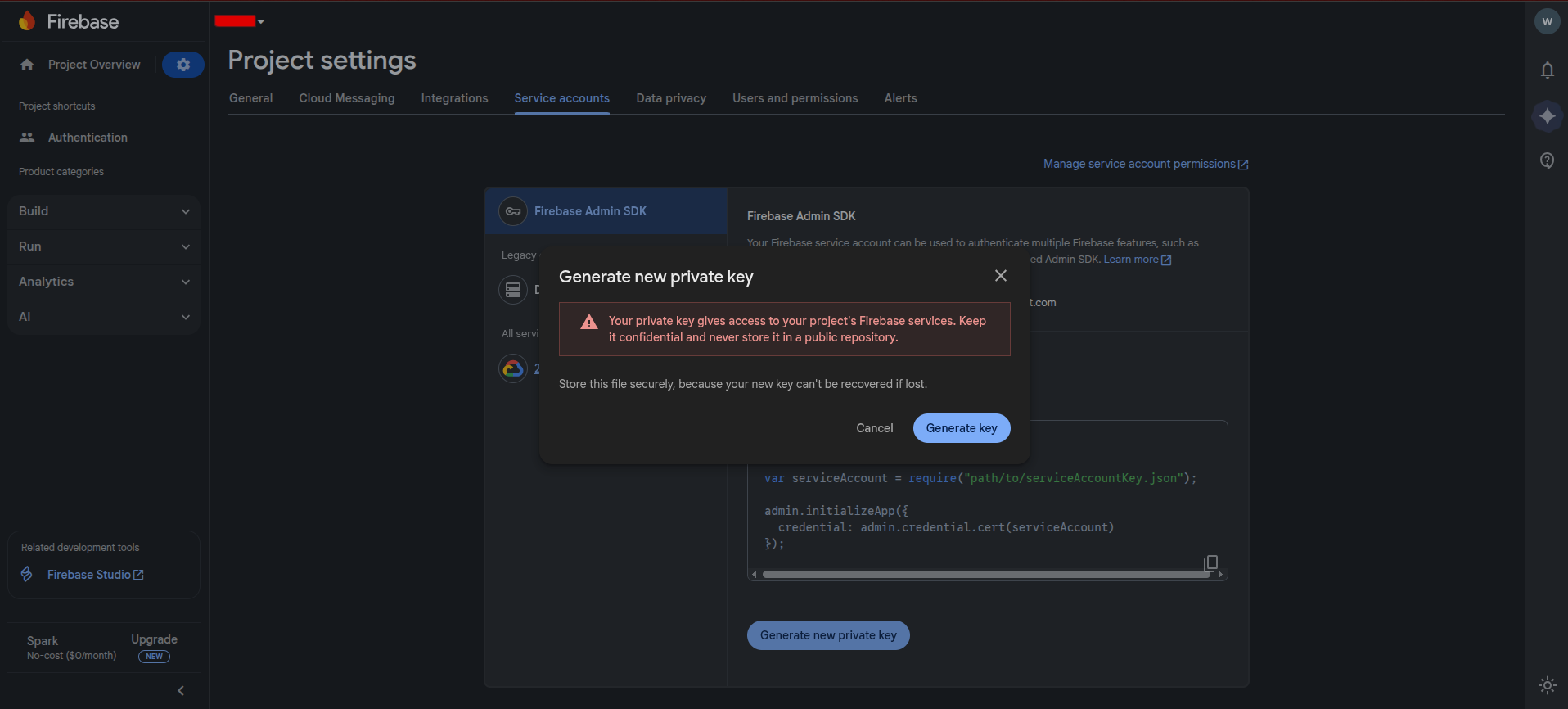Cancel the private key dialog
The image size is (1568, 709).
point(874,428)
